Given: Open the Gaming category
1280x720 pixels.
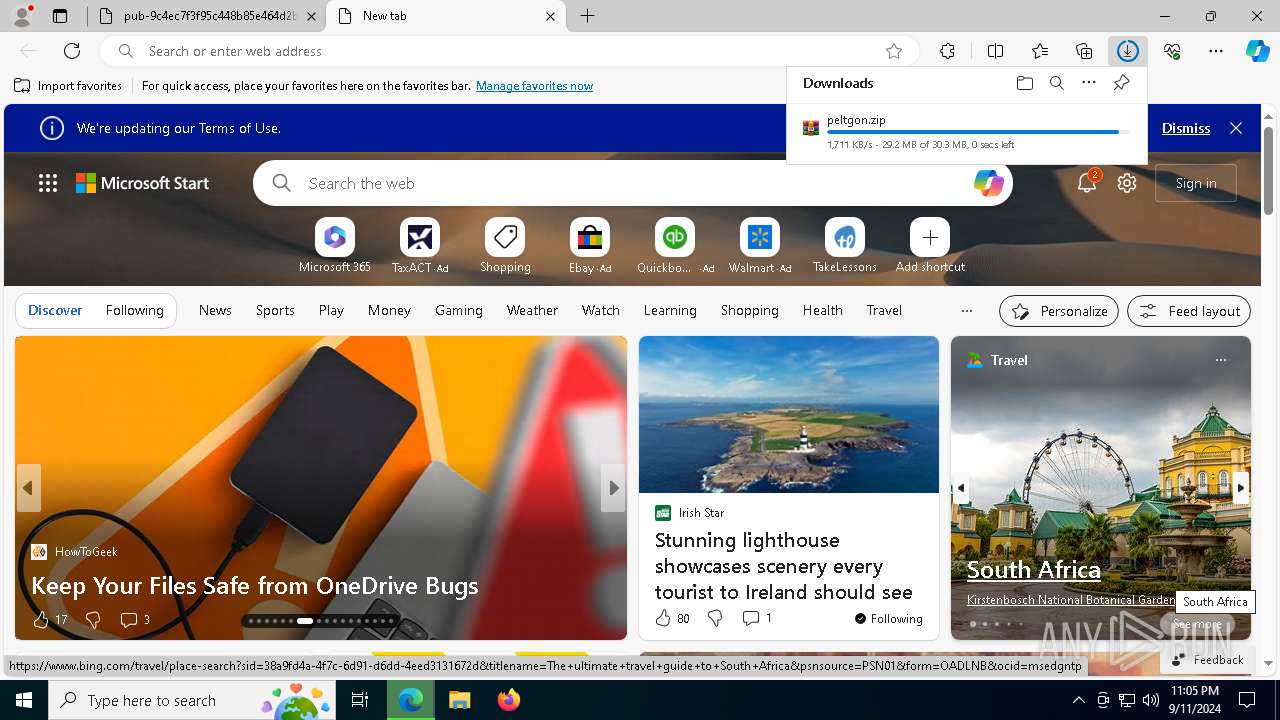Looking at the screenshot, I should [x=459, y=311].
